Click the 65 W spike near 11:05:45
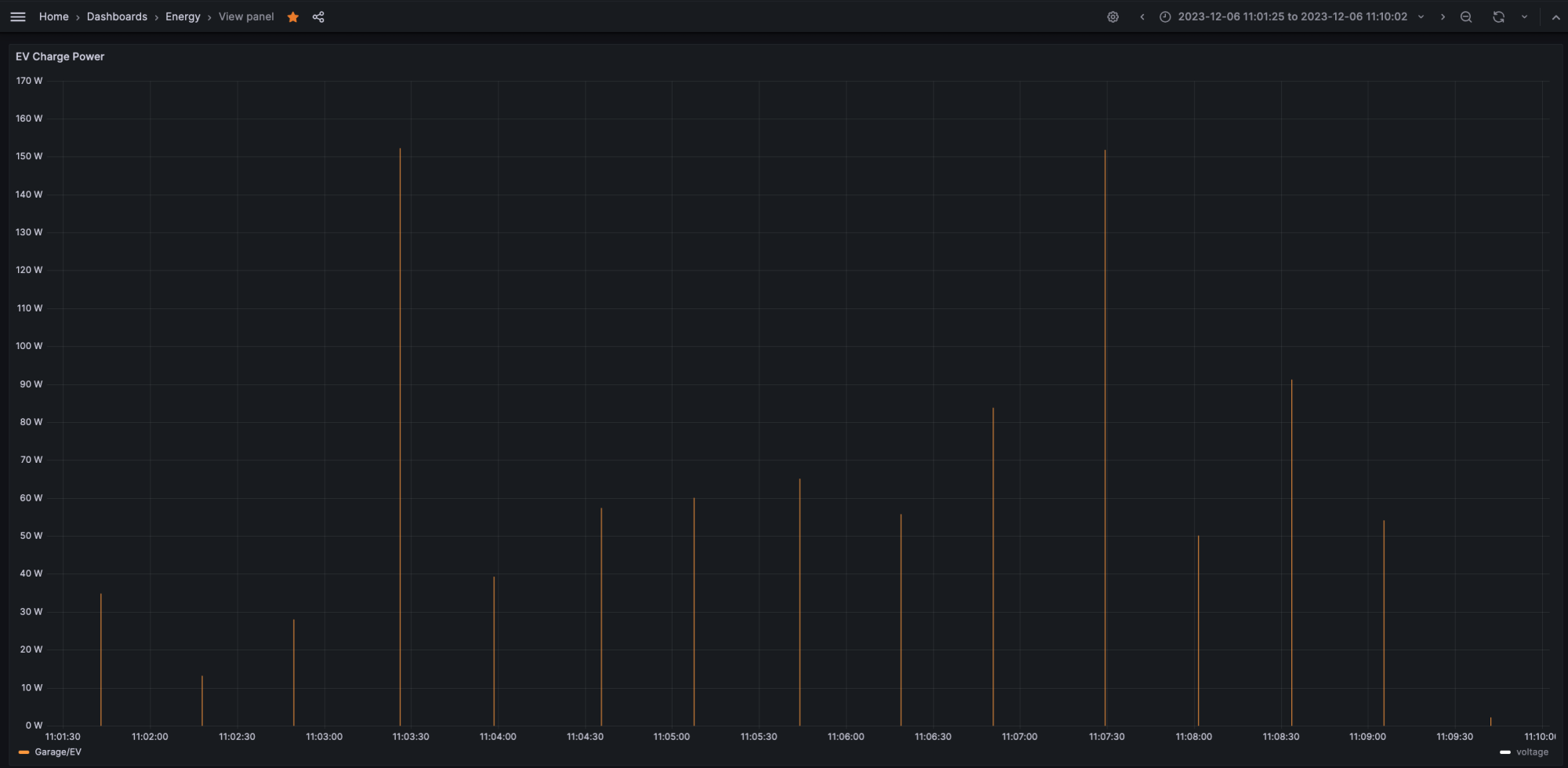This screenshot has width=1568, height=768. point(800,602)
